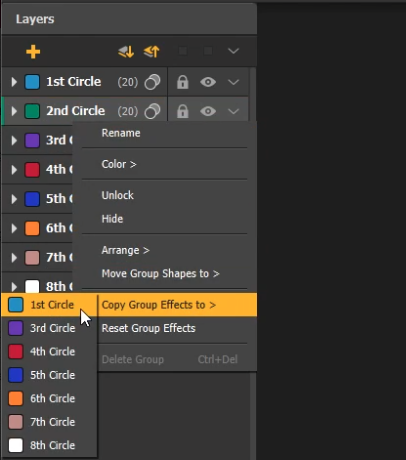406x460 pixels.
Task: Expand the 4th Circle group
Action: coord(14,170)
